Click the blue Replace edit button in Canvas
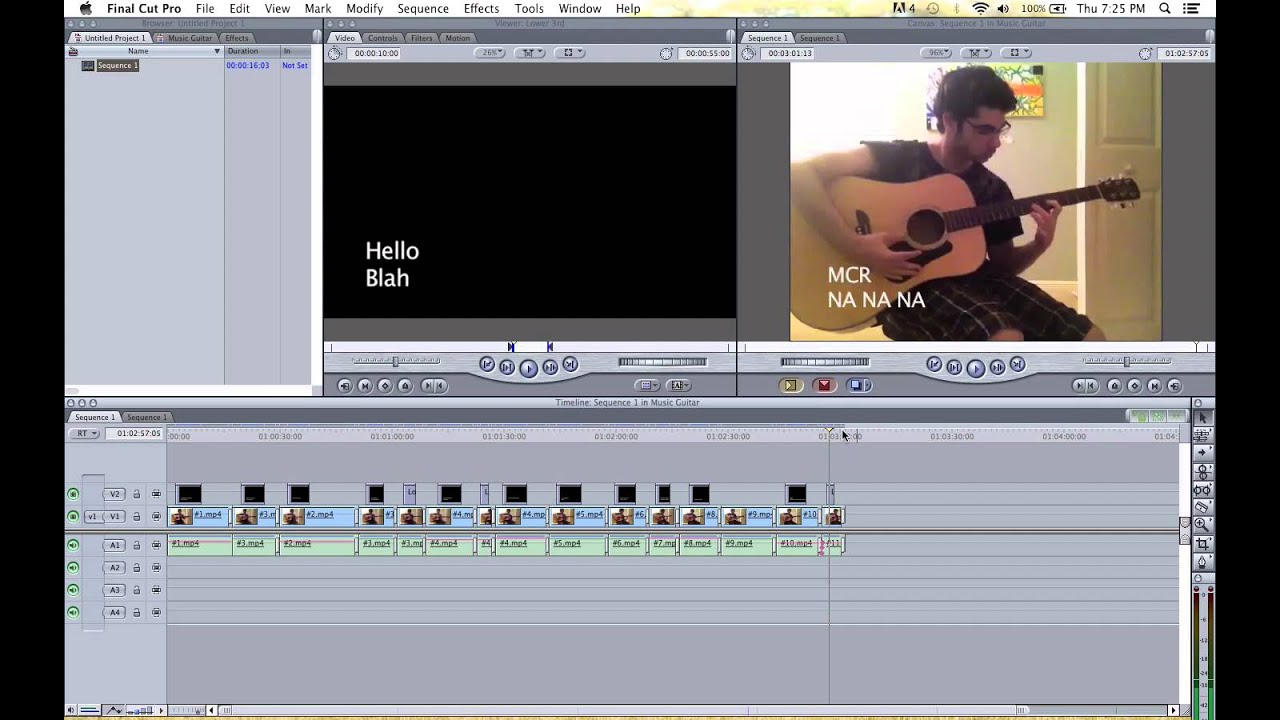 (858, 385)
